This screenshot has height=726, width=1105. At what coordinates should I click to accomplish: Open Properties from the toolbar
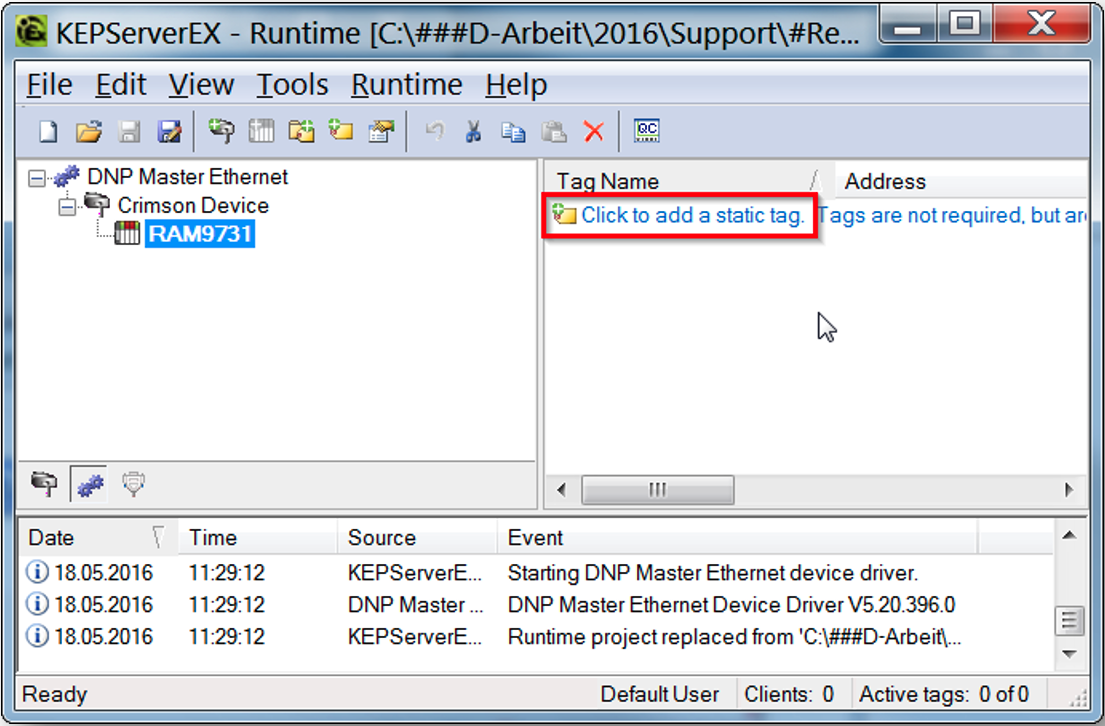click(381, 131)
